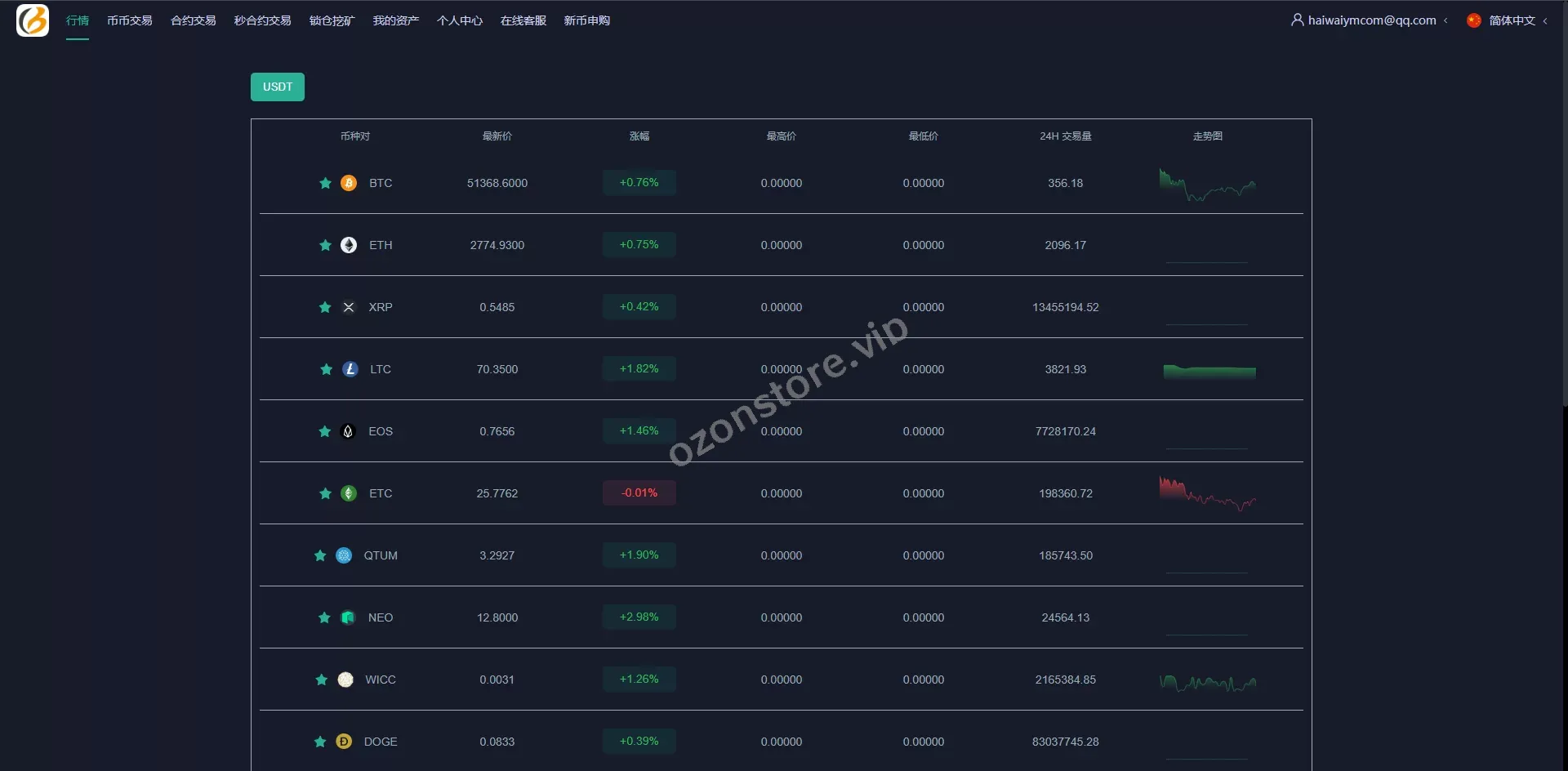Click the Bitcoin BTC coin icon
Viewport: 1568px width, 771px height.
tap(349, 183)
